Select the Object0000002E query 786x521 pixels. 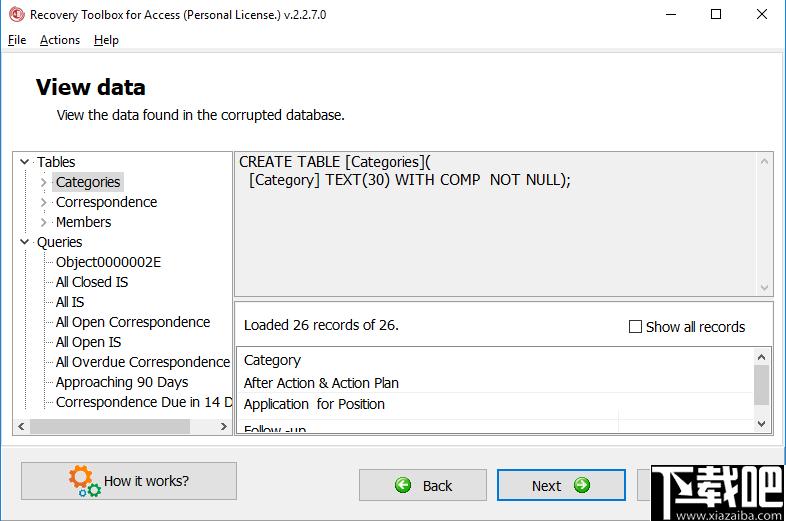(108, 262)
